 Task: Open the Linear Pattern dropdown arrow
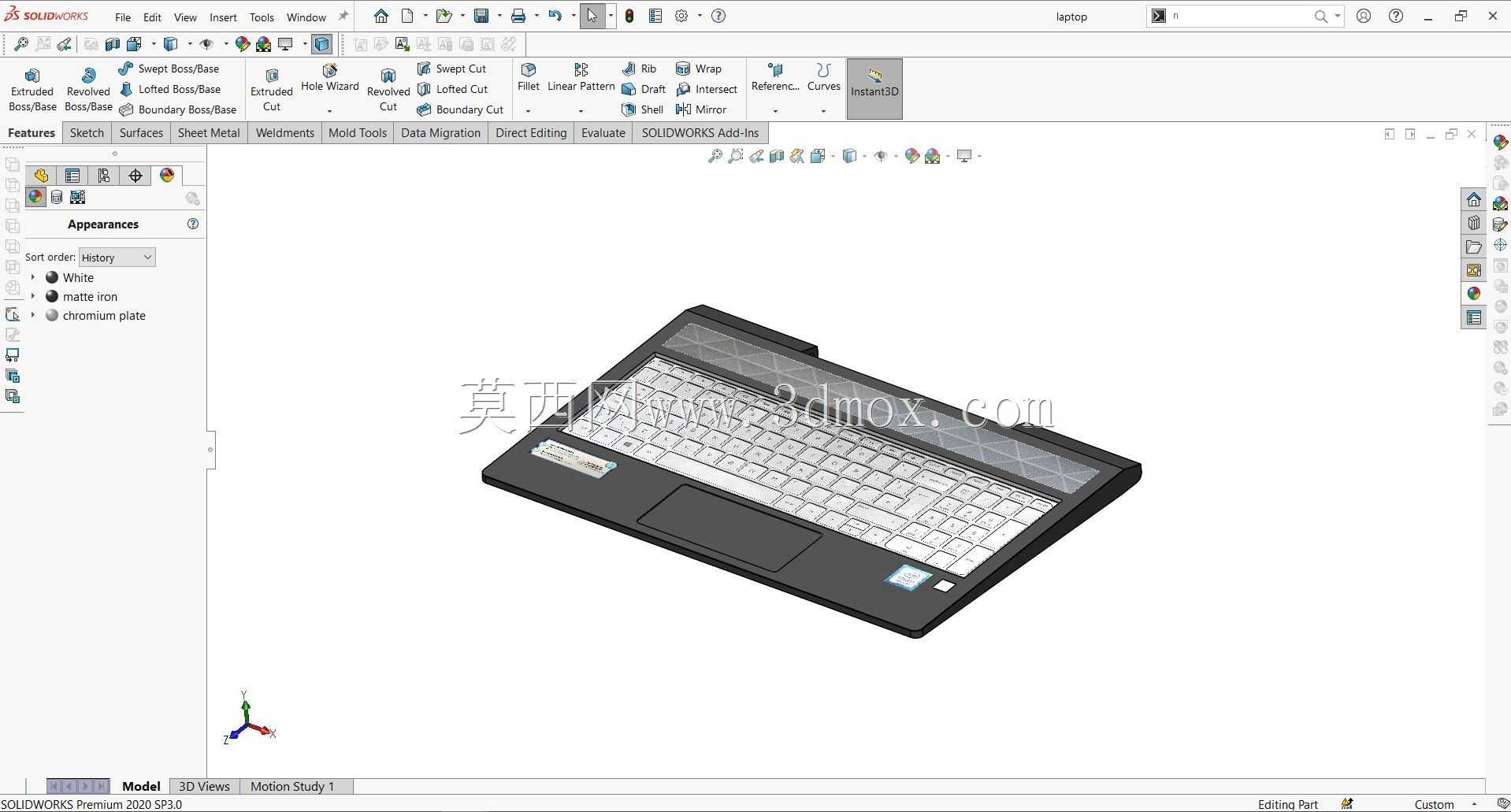coord(581,111)
